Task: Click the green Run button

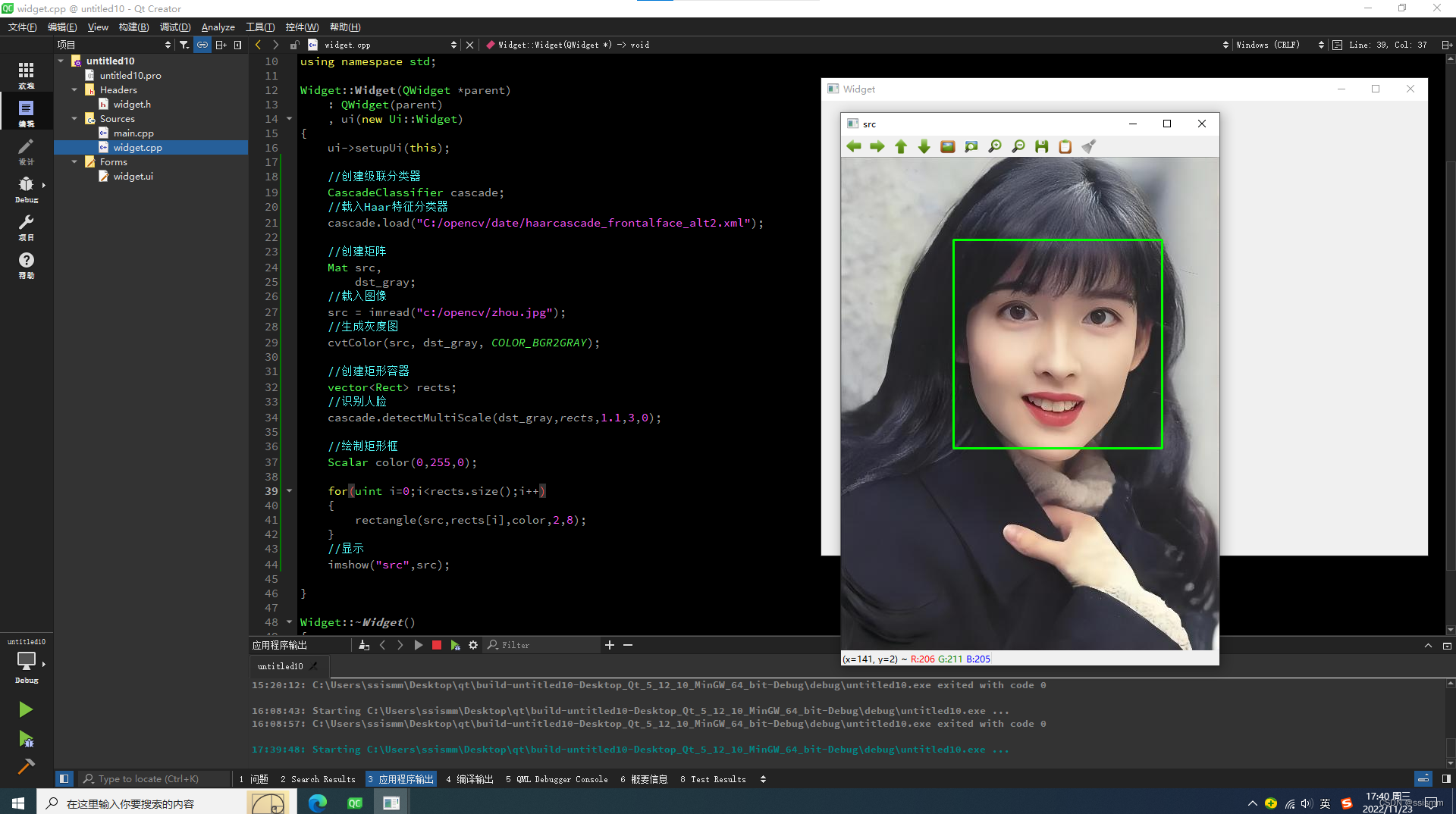Action: point(26,709)
